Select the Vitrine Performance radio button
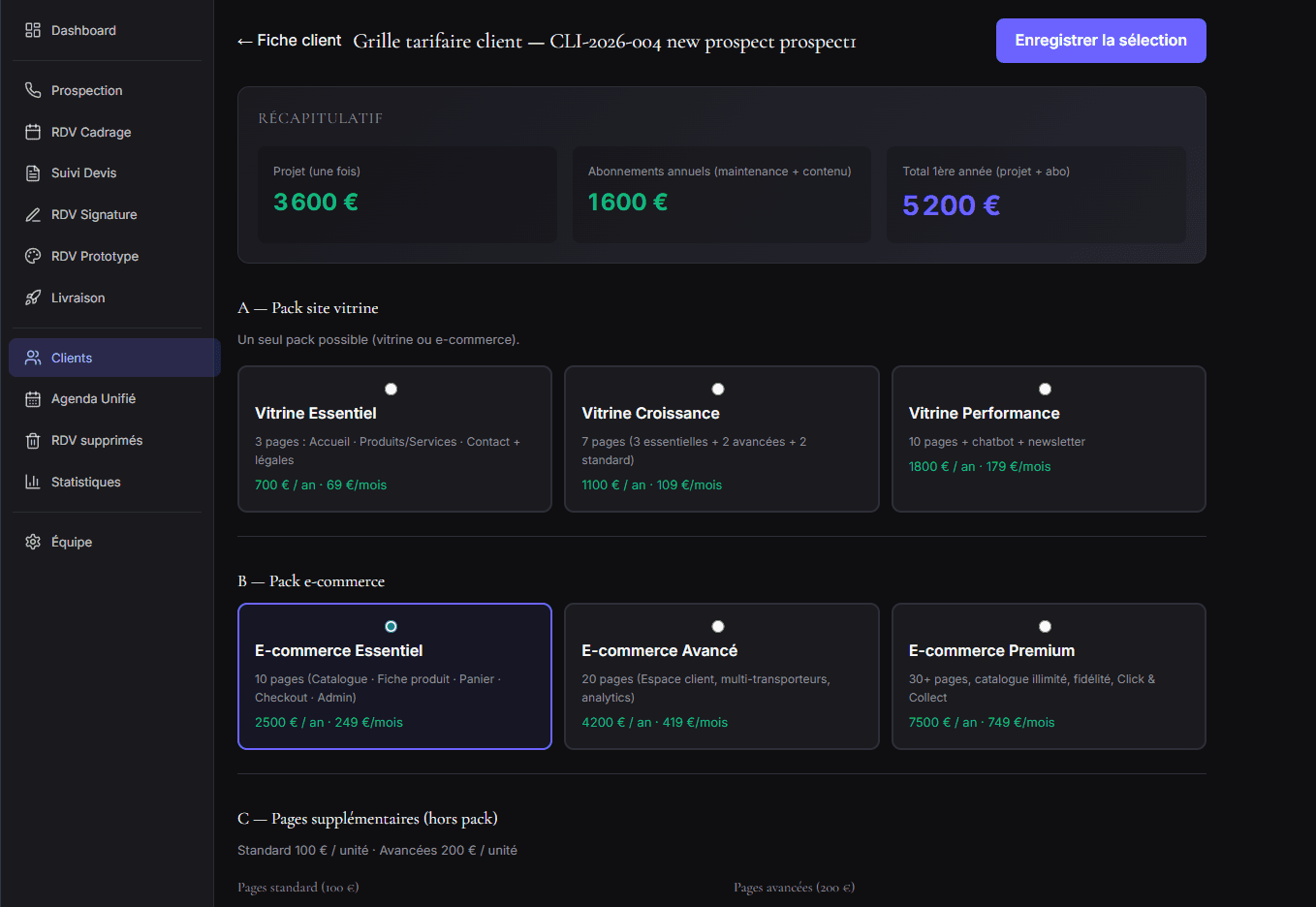Viewport: 1316px width, 907px height. pos(1045,389)
